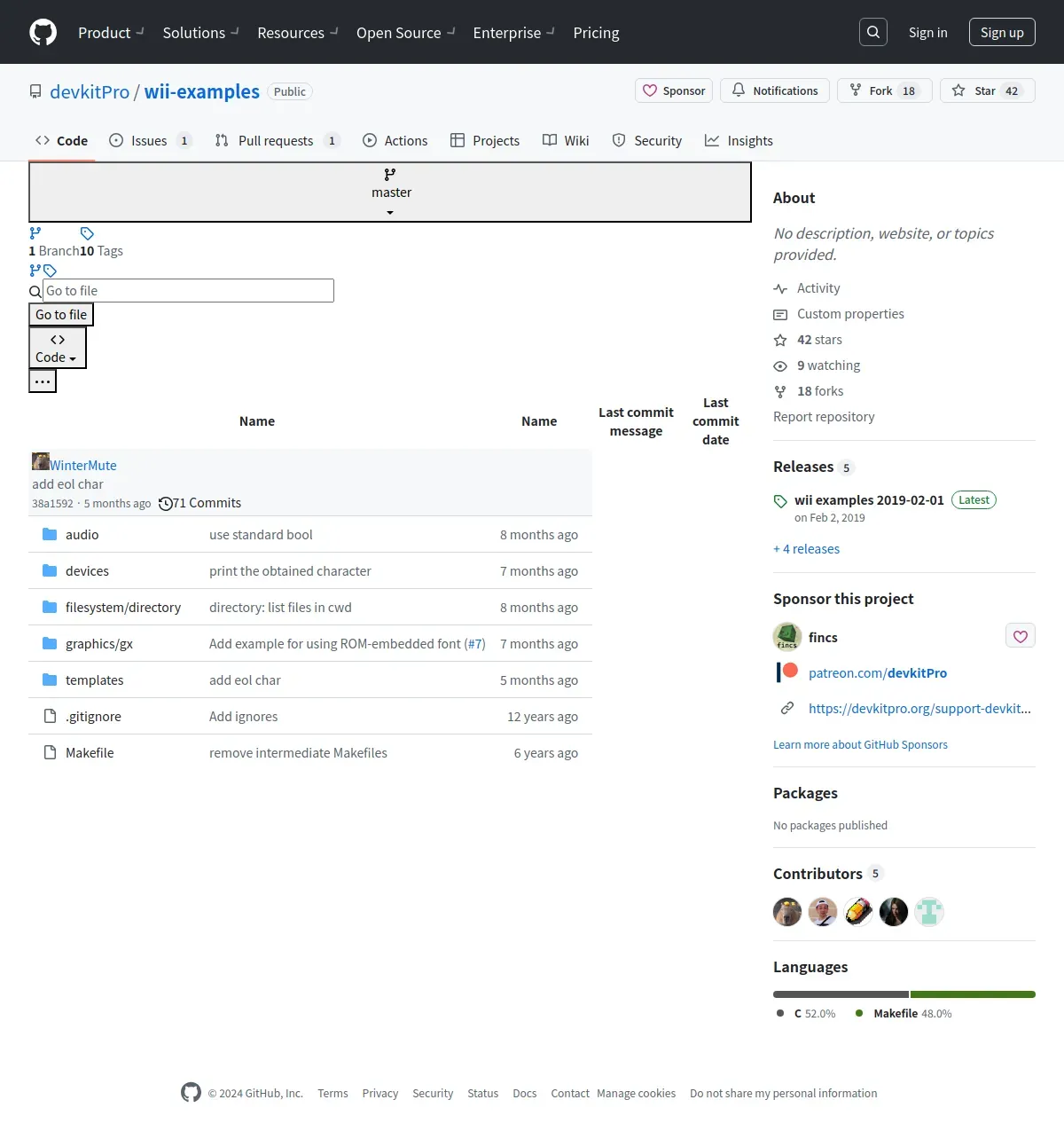Open the Pull requests tab
Image resolution: width=1064 pixels, height=1139 pixels.
(x=277, y=140)
